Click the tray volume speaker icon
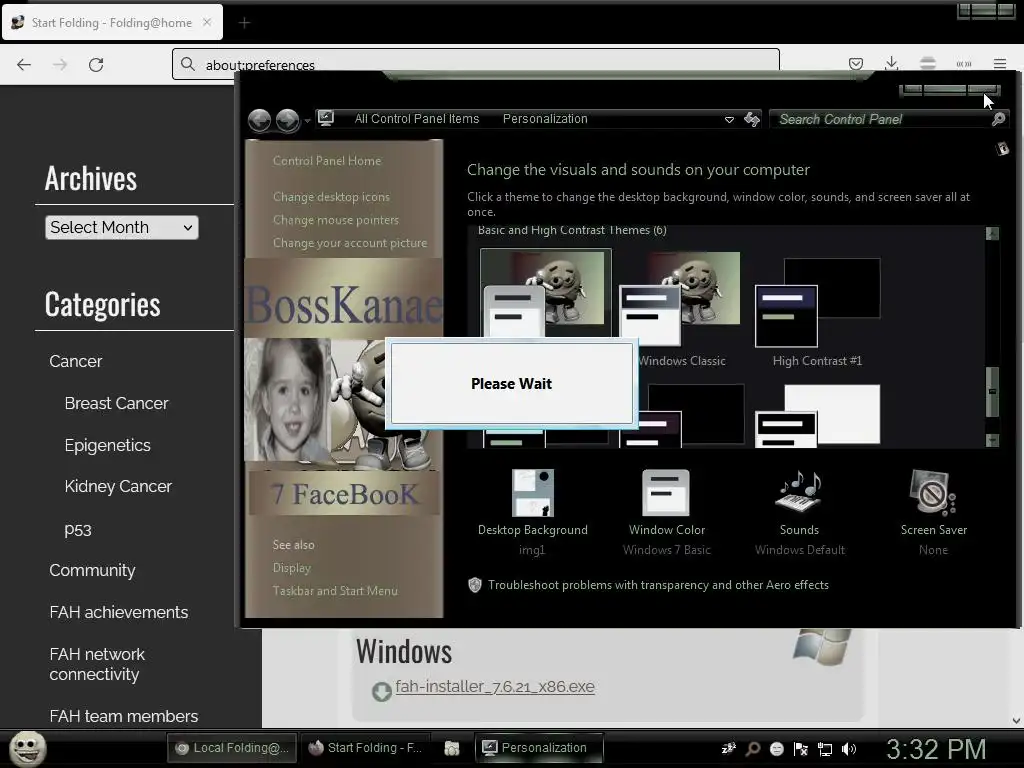The image size is (1024, 768). pos(849,749)
